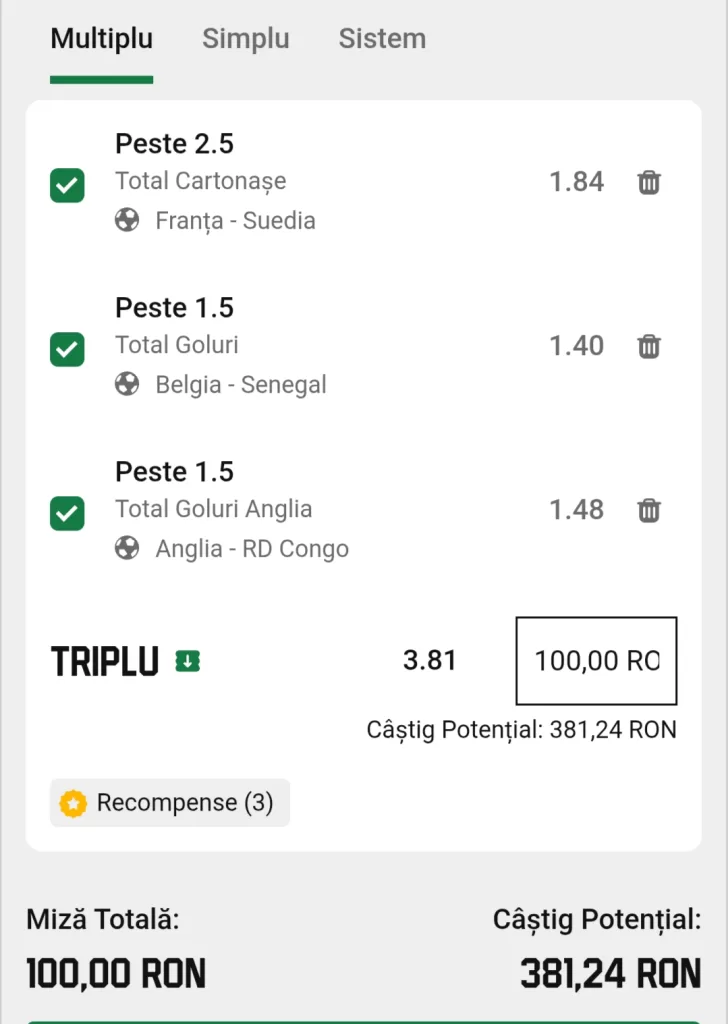Click the 100,00 RON stake input field
Image resolution: width=728 pixels, height=1024 pixels.
pos(596,661)
